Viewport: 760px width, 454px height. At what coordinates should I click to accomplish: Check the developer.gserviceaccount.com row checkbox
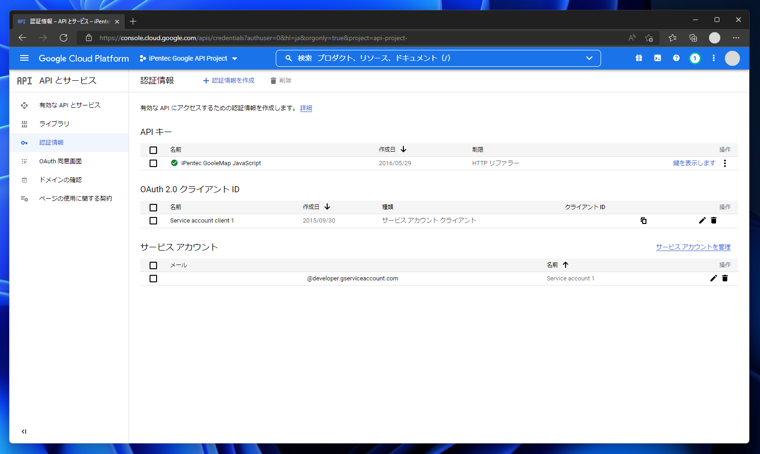(x=153, y=279)
